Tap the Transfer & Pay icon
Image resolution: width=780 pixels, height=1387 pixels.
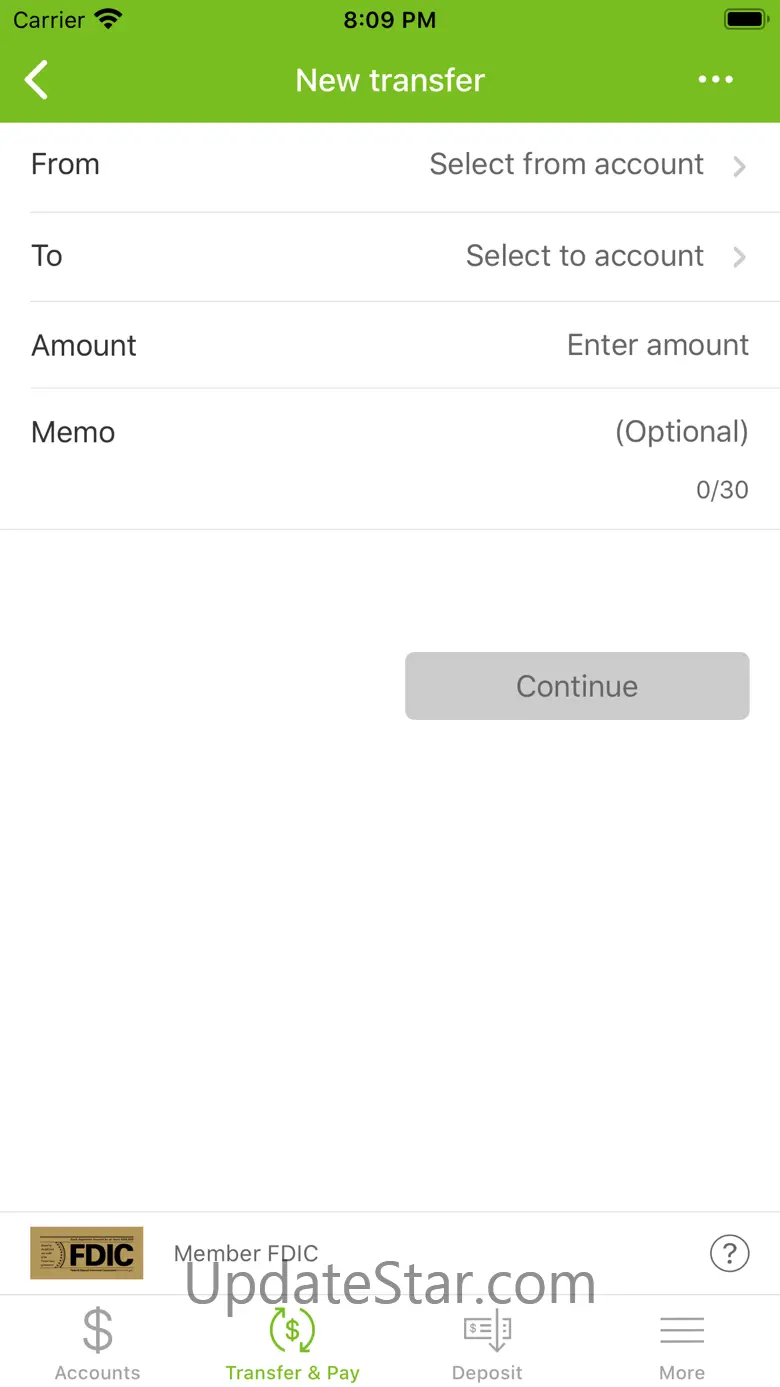pos(292,1331)
